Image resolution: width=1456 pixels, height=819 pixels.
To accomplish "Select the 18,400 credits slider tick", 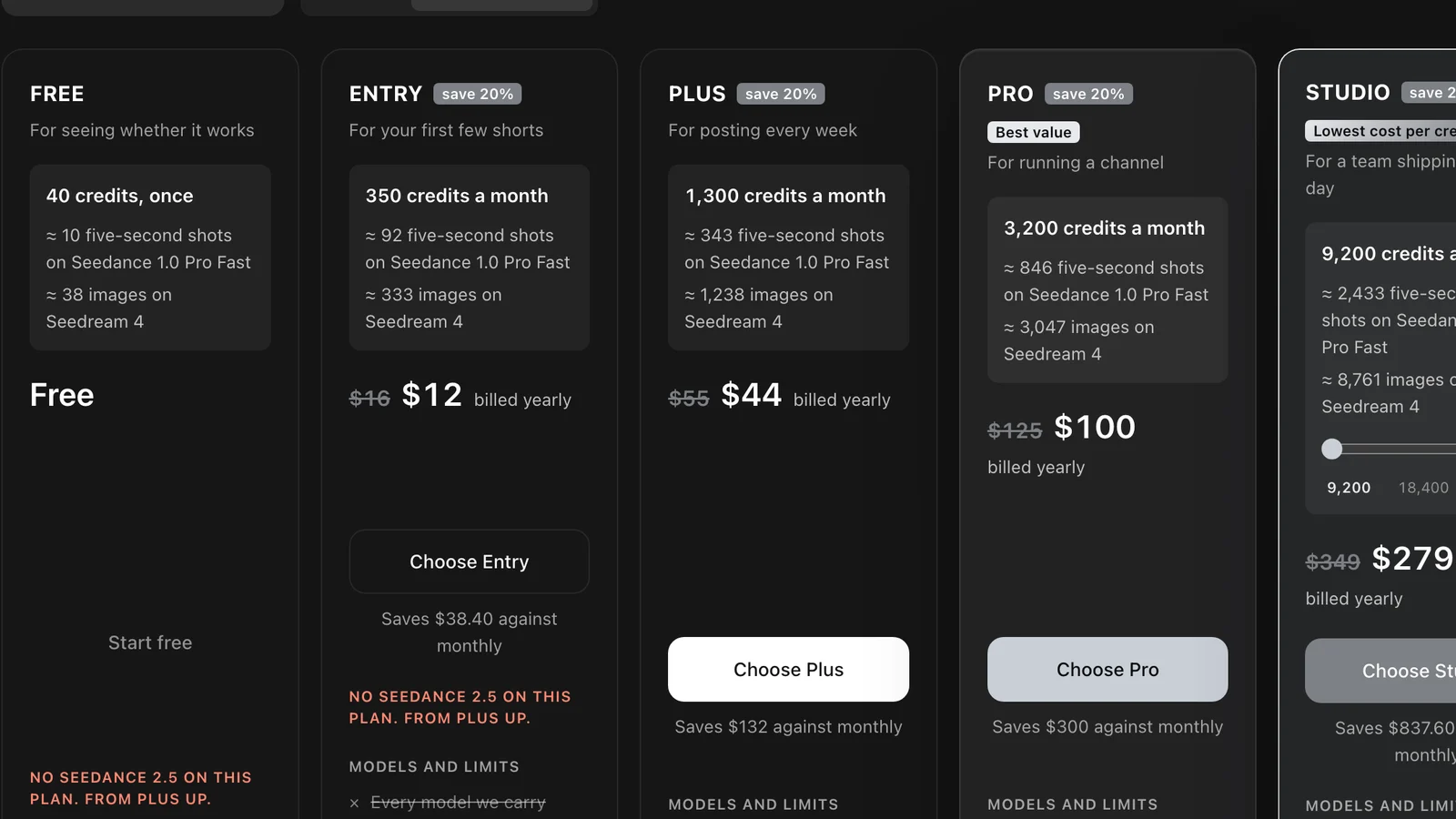I will (1423, 488).
